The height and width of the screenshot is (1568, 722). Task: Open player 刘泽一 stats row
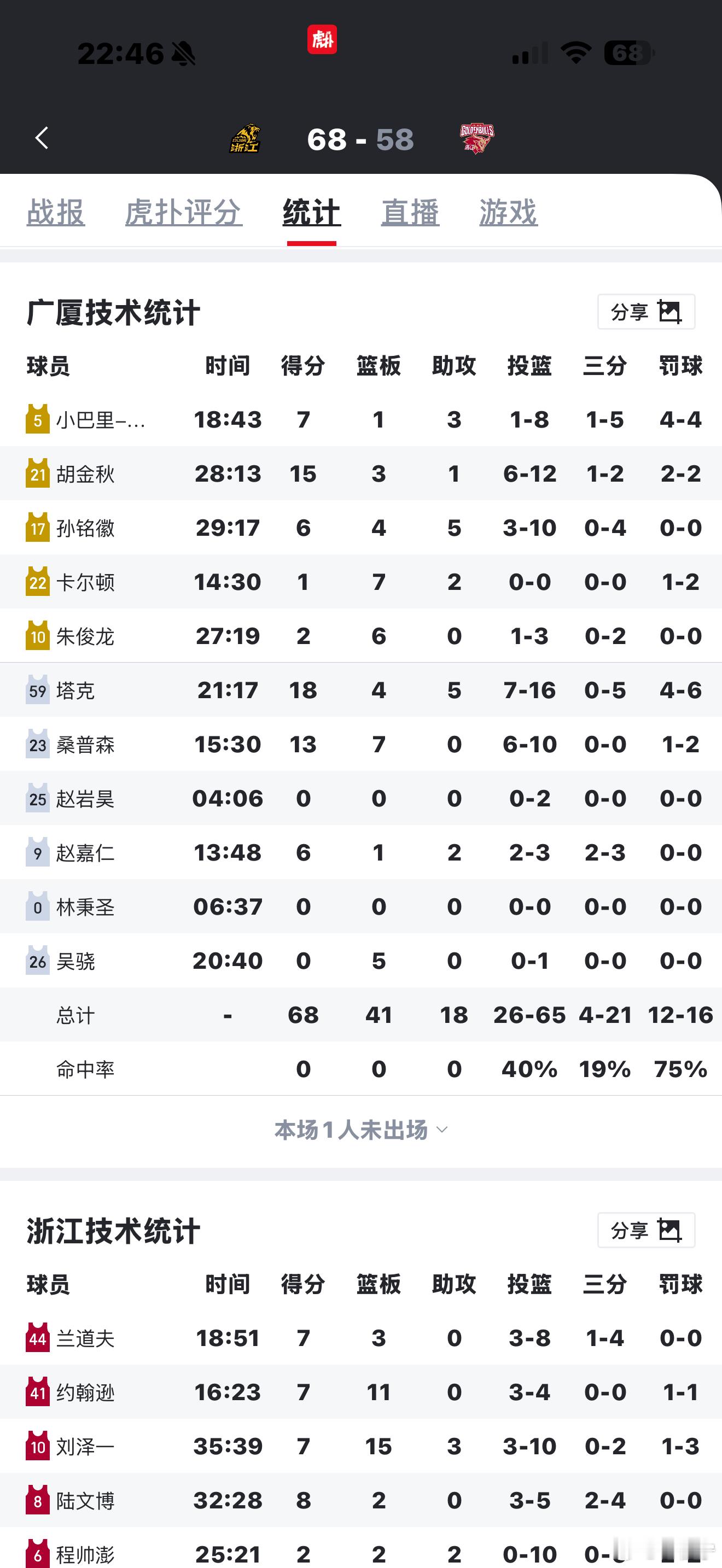click(x=85, y=1446)
